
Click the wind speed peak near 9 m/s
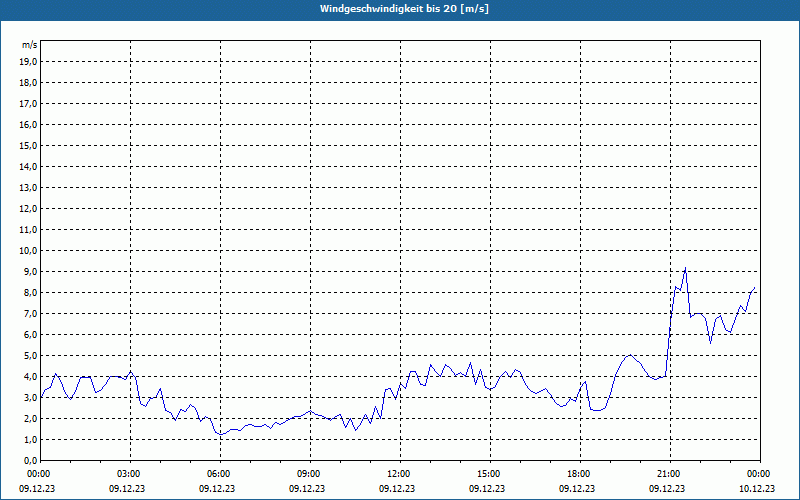pos(685,268)
